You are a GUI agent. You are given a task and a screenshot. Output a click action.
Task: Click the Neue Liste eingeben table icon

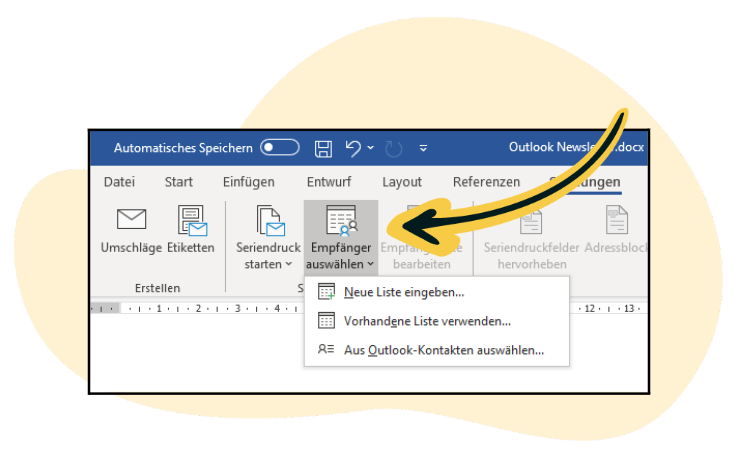click(326, 292)
